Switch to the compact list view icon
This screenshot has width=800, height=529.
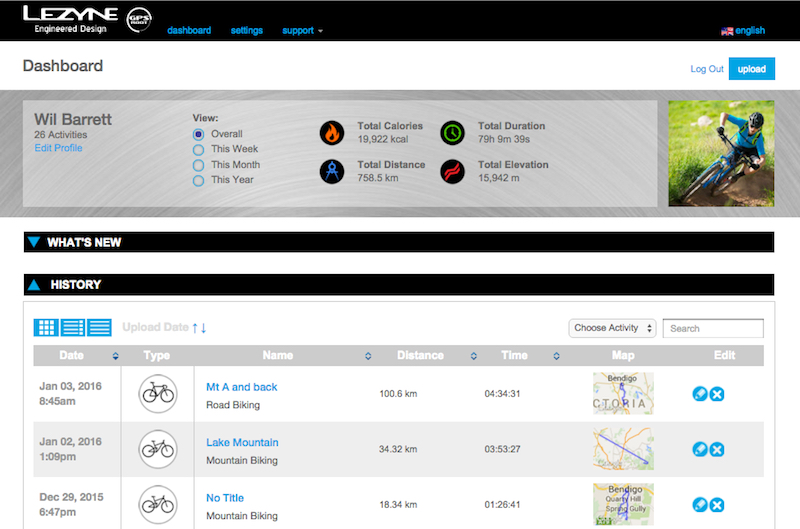pyautogui.click(x=72, y=328)
